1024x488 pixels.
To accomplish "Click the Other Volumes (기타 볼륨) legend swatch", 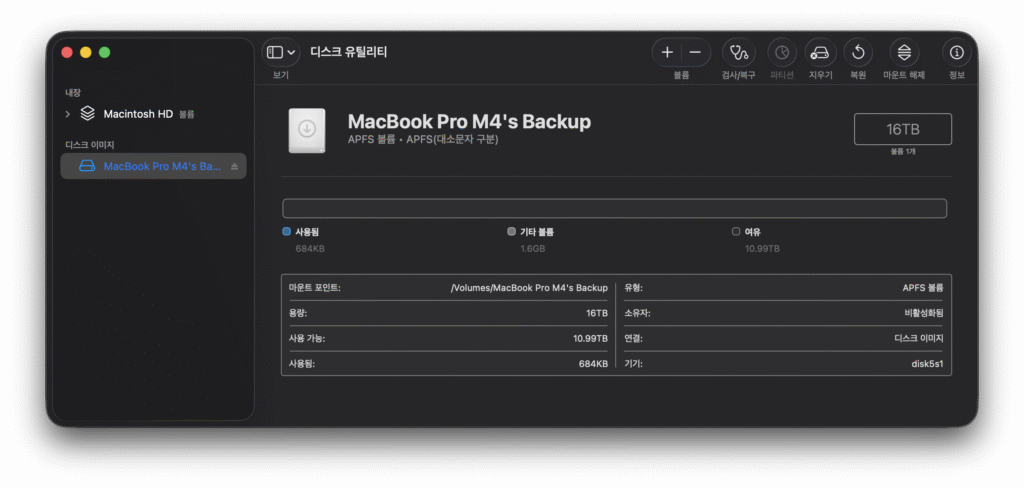I will click(x=512, y=231).
